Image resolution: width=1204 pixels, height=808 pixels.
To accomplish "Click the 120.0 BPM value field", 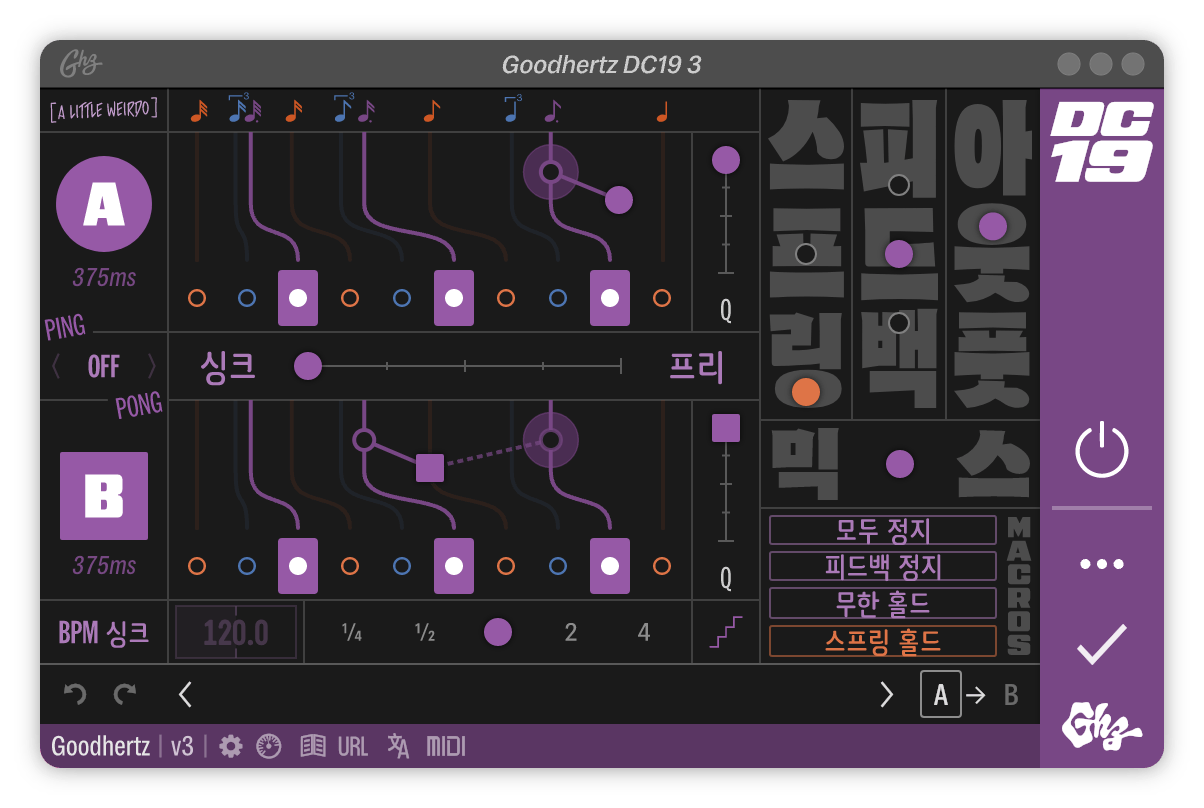I will tap(234, 632).
